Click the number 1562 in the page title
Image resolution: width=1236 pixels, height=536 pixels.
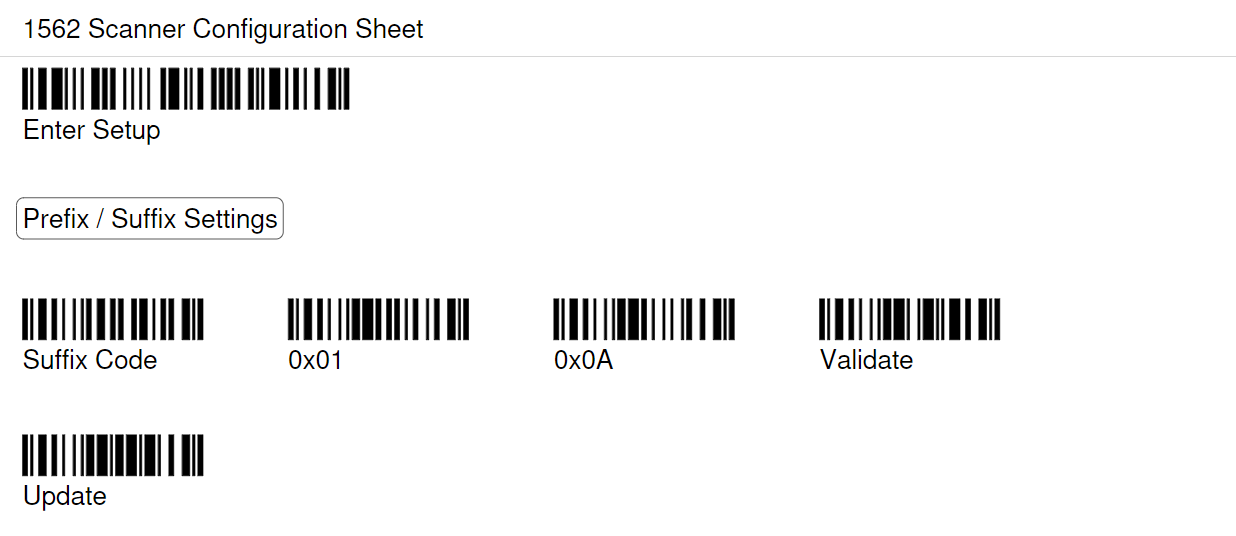(x=52, y=29)
